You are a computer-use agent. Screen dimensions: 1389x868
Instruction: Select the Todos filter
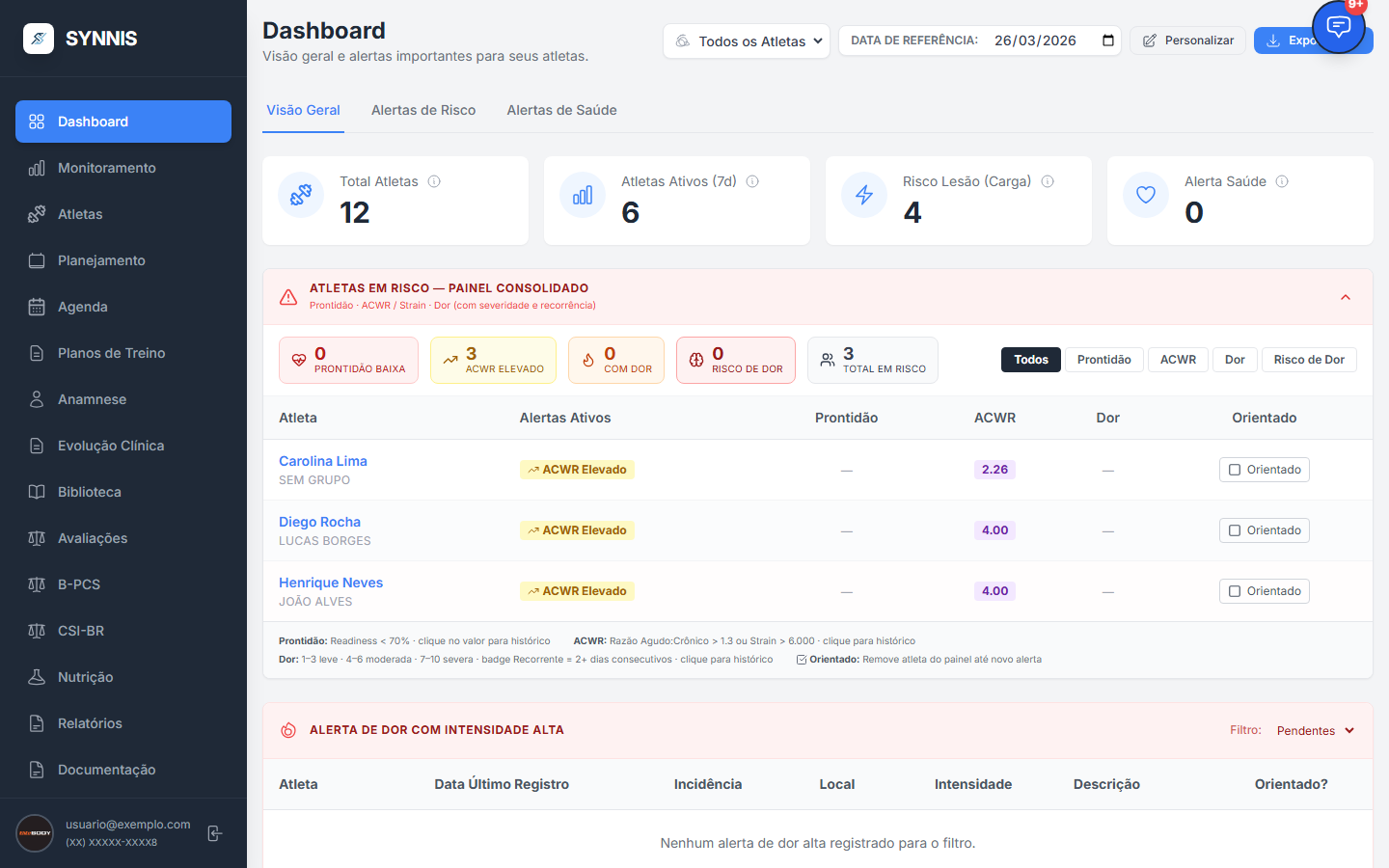(1031, 360)
